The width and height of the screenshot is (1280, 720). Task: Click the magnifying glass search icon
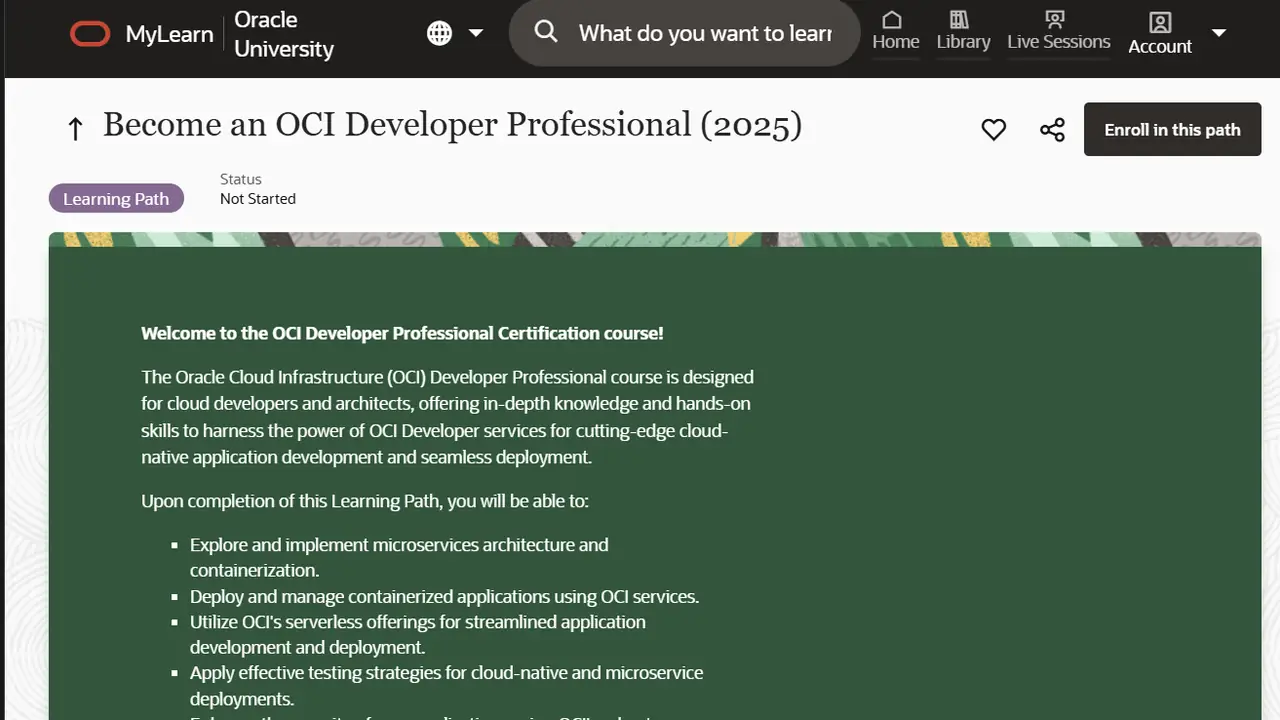(546, 32)
